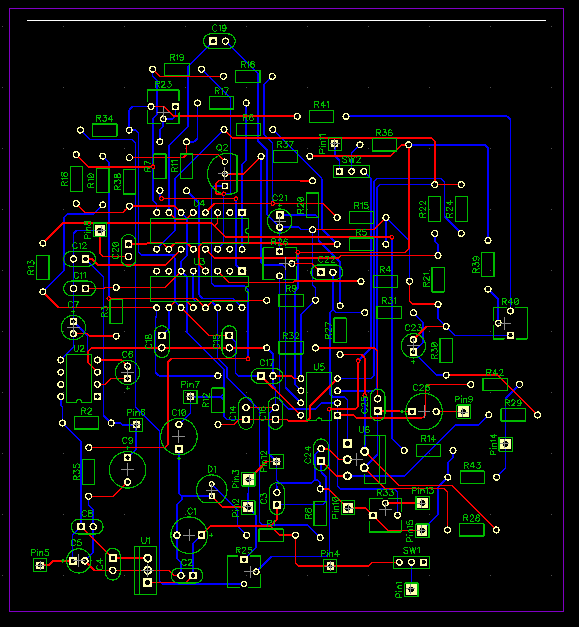Select capacitor C26 footprint
Image resolution: width=579 pixels, height=627 pixels.
[424, 411]
